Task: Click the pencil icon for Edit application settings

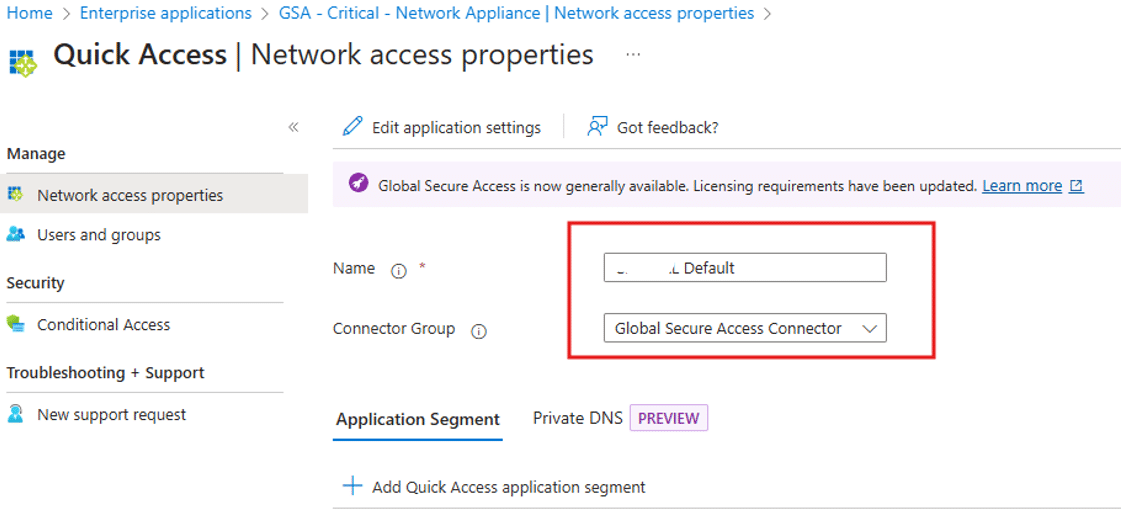Action: tap(352, 127)
